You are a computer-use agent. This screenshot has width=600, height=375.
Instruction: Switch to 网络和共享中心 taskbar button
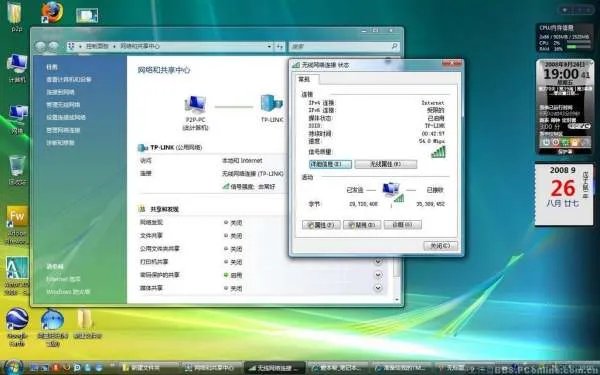pyautogui.click(x=212, y=368)
